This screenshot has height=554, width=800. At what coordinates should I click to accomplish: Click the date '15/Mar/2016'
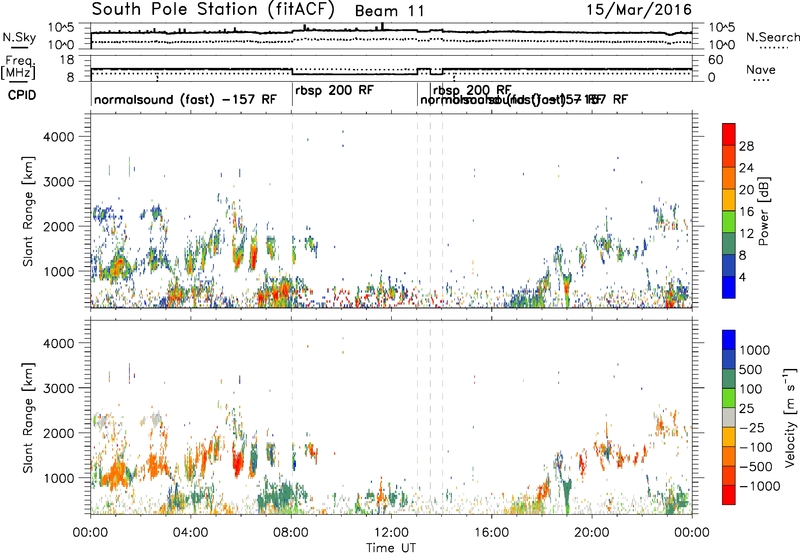pyautogui.click(x=639, y=9)
